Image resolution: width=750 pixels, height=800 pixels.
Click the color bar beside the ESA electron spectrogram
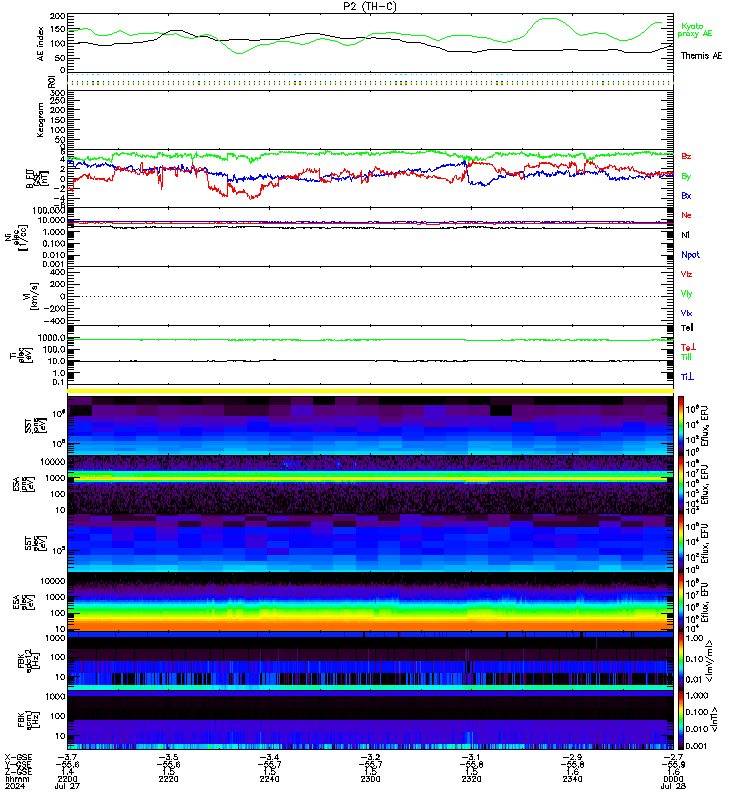[x=681, y=602]
